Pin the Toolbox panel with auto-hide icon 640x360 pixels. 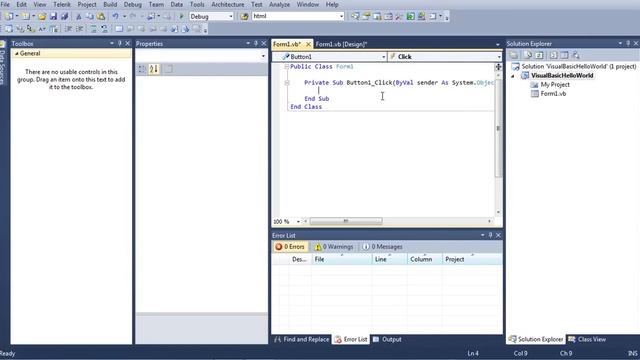coord(120,43)
